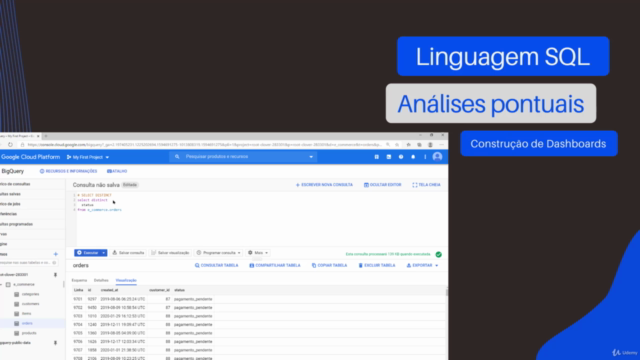The height and width of the screenshot is (360, 640).
Task: Open the EXPORTAR dropdown
Action: (422, 265)
